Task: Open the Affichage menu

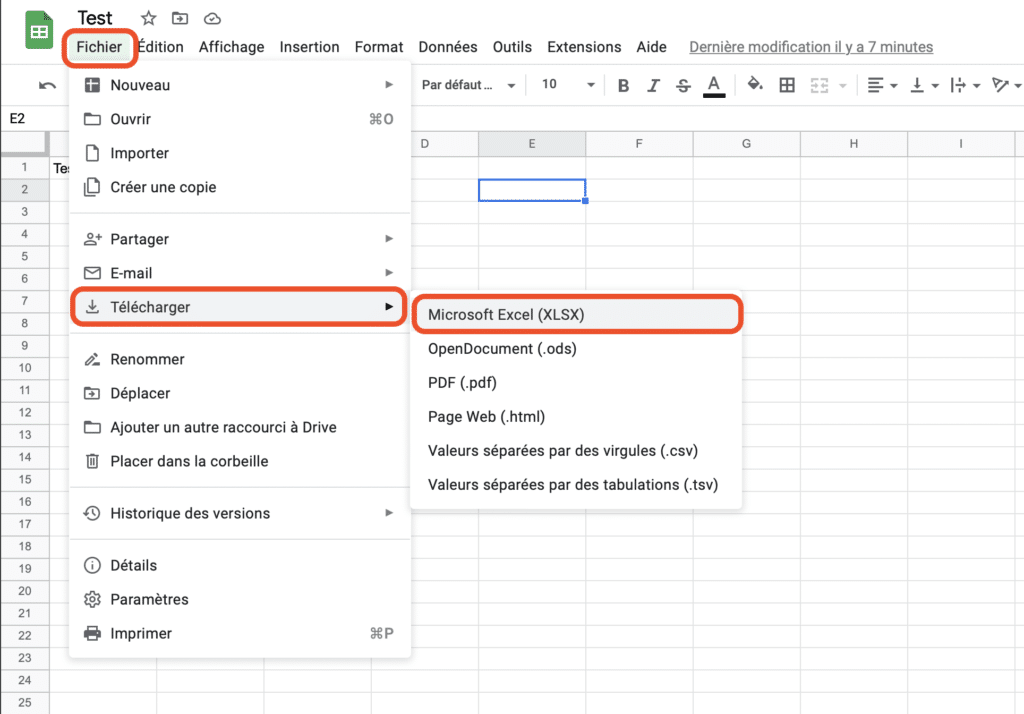Action: (231, 47)
